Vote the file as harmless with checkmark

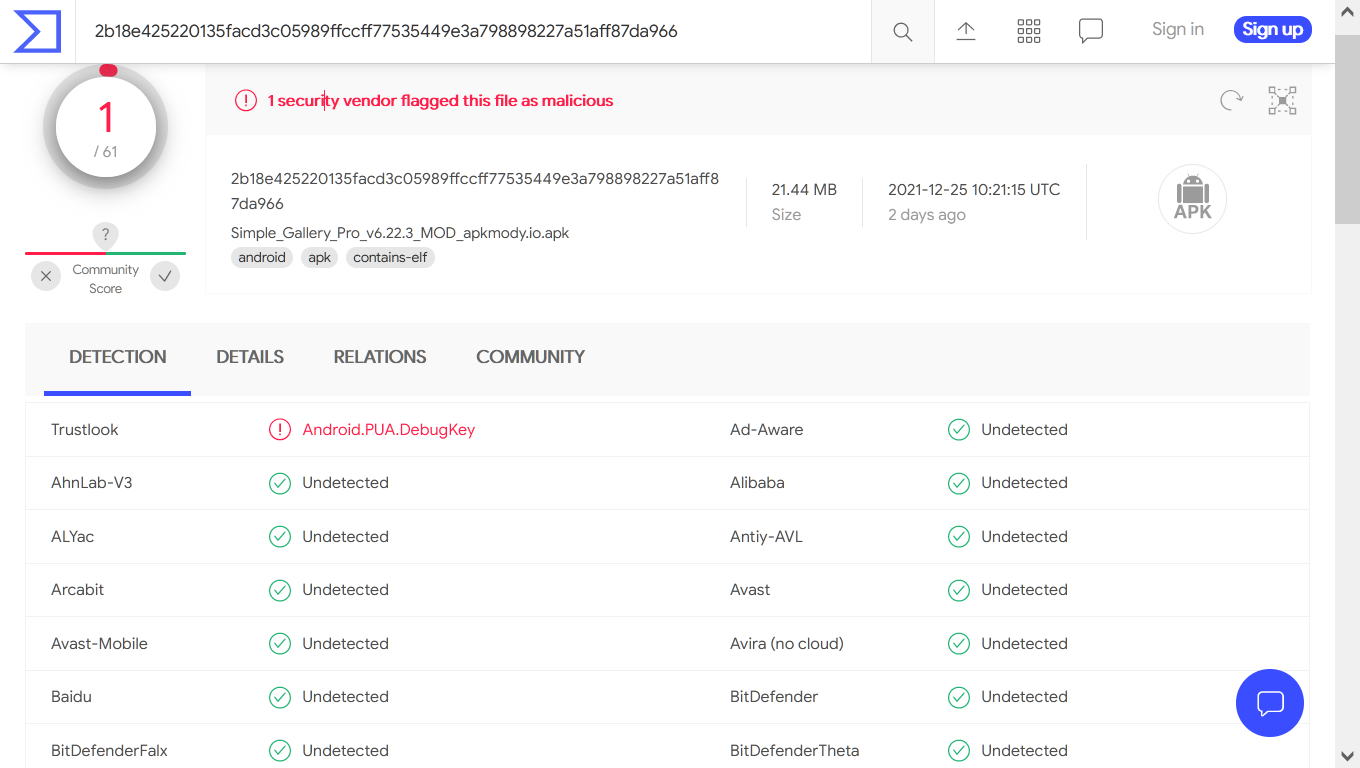point(165,276)
